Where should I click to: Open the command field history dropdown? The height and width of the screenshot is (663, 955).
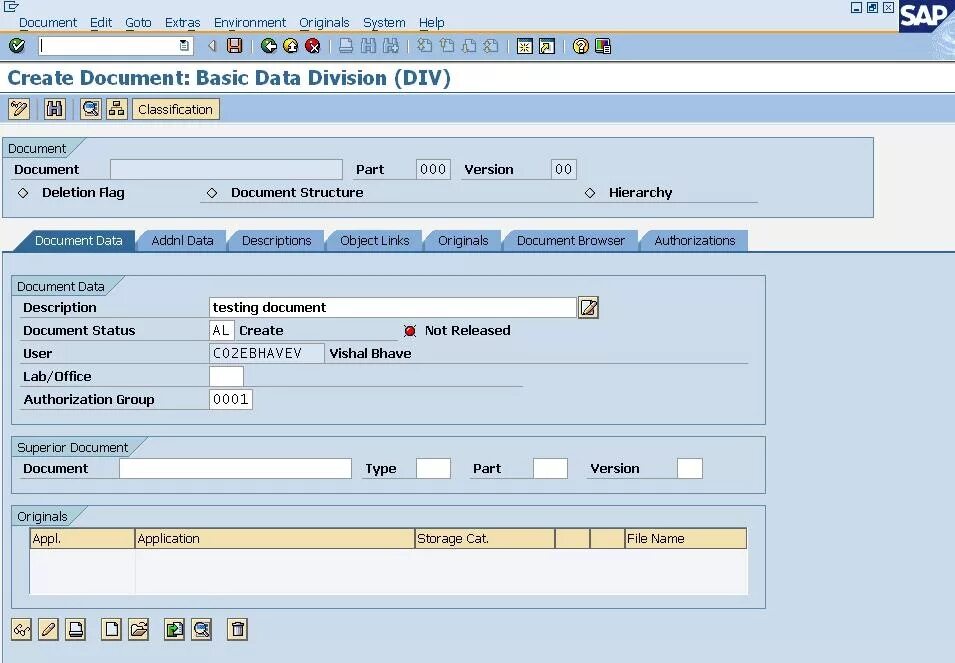coord(184,46)
